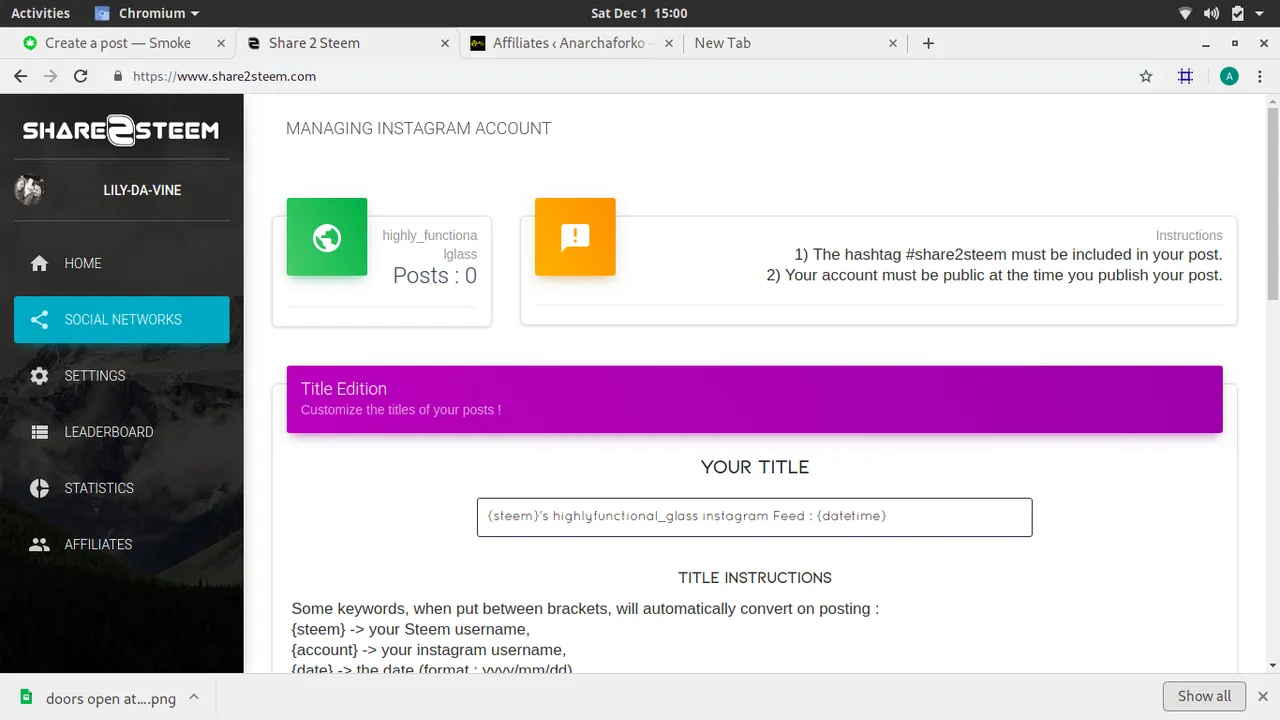Close the 'Create a post — Smoke' tab

tap(222, 43)
